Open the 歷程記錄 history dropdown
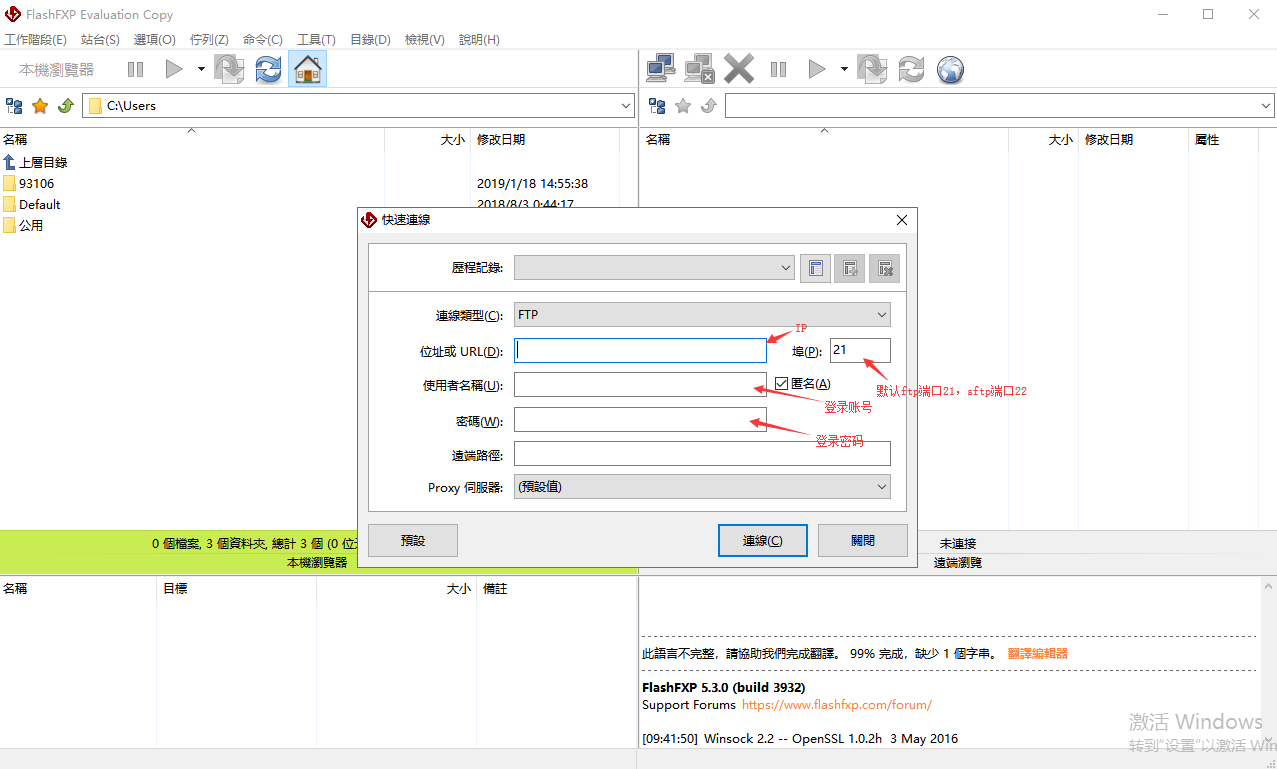The height and width of the screenshot is (769, 1277). 654,268
